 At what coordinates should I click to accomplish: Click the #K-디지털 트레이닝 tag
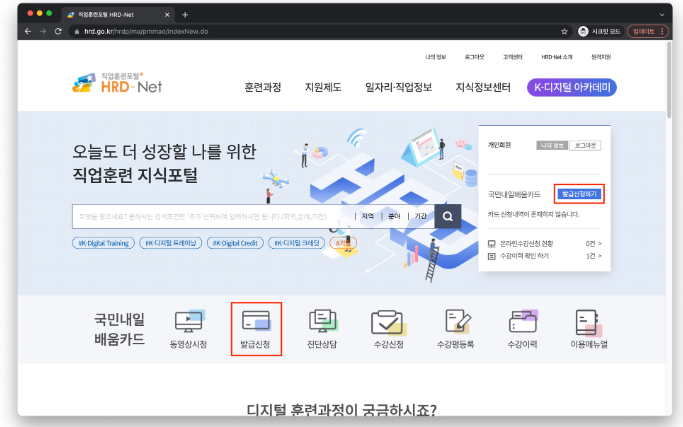point(170,243)
